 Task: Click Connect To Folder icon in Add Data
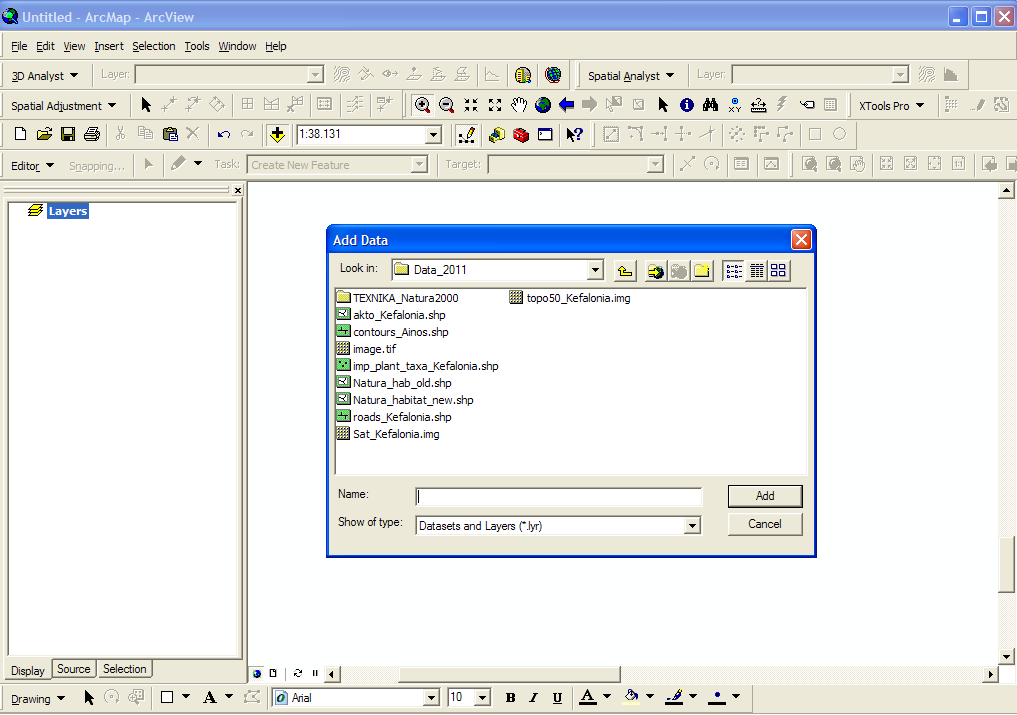(656, 271)
